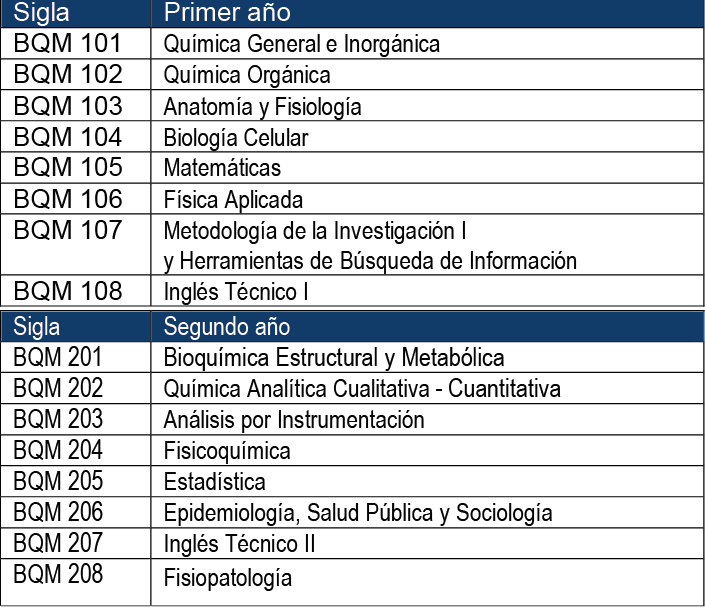Screen dimensions: 705x612
Task: Click the BQM 104 code cell
Action: 68,137
